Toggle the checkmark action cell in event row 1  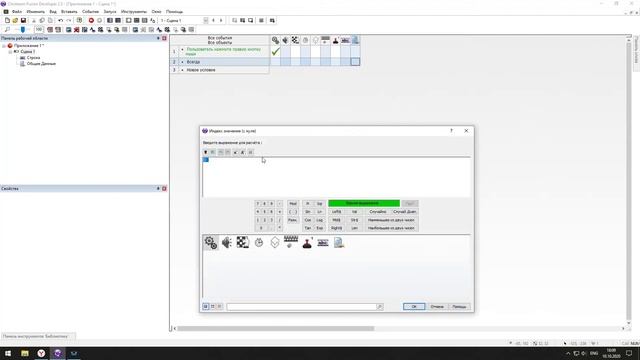(275, 51)
